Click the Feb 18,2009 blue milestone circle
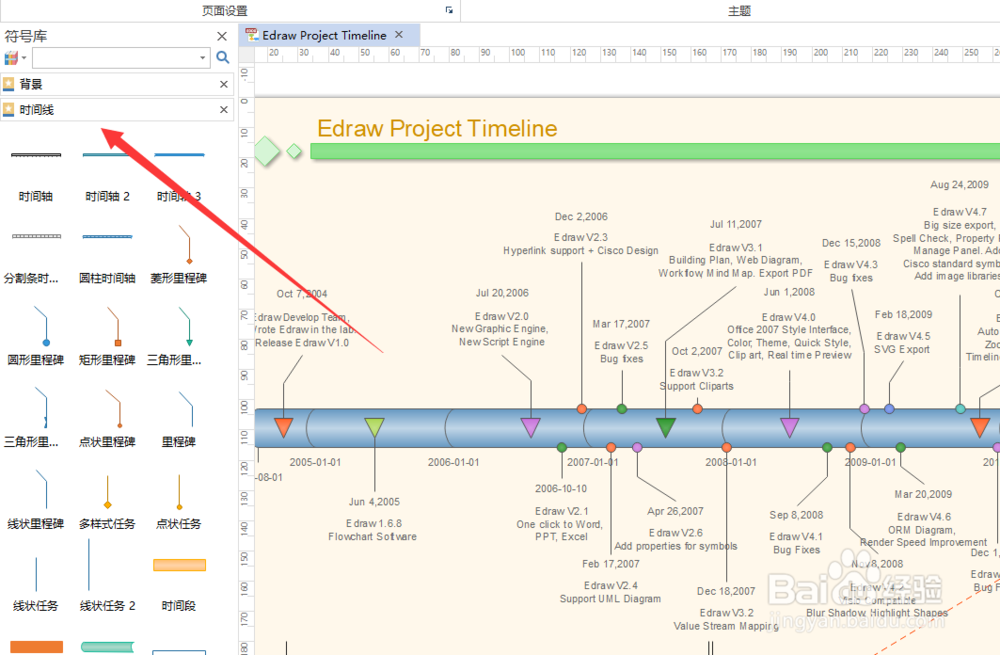This screenshot has width=1000, height=655. (x=890, y=409)
